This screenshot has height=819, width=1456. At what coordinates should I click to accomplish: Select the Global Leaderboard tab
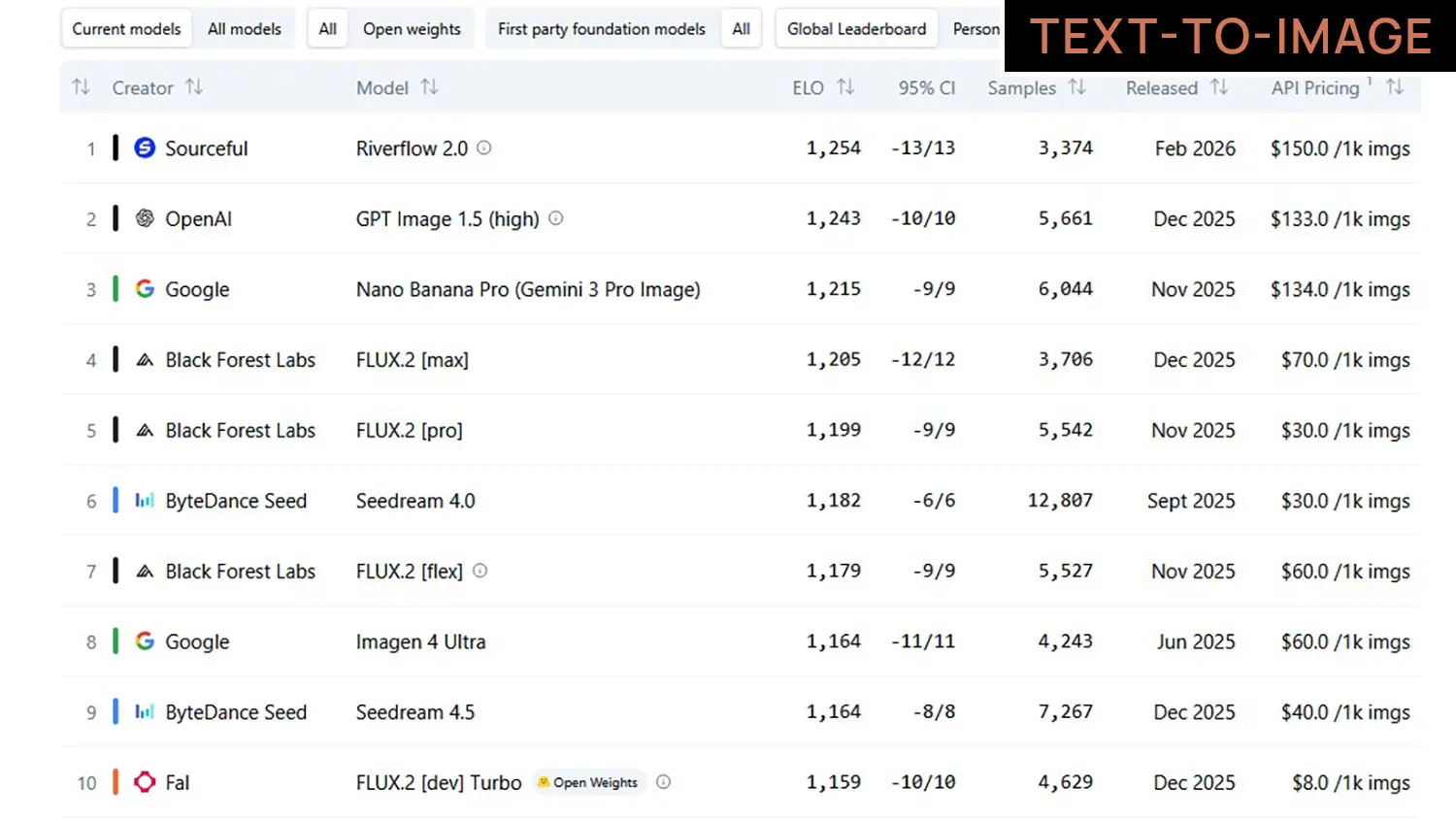tap(856, 29)
